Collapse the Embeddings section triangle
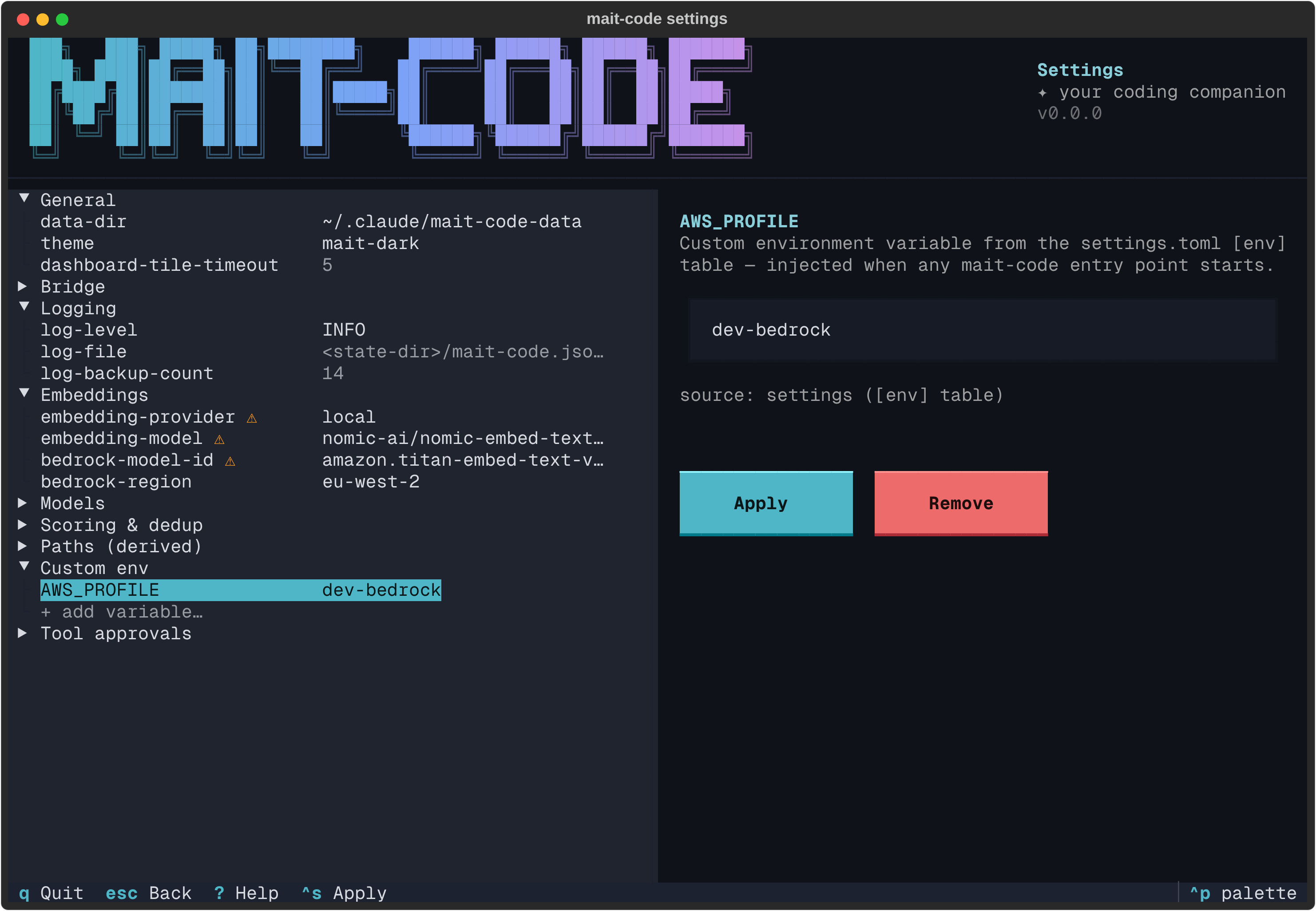 pyautogui.click(x=24, y=394)
